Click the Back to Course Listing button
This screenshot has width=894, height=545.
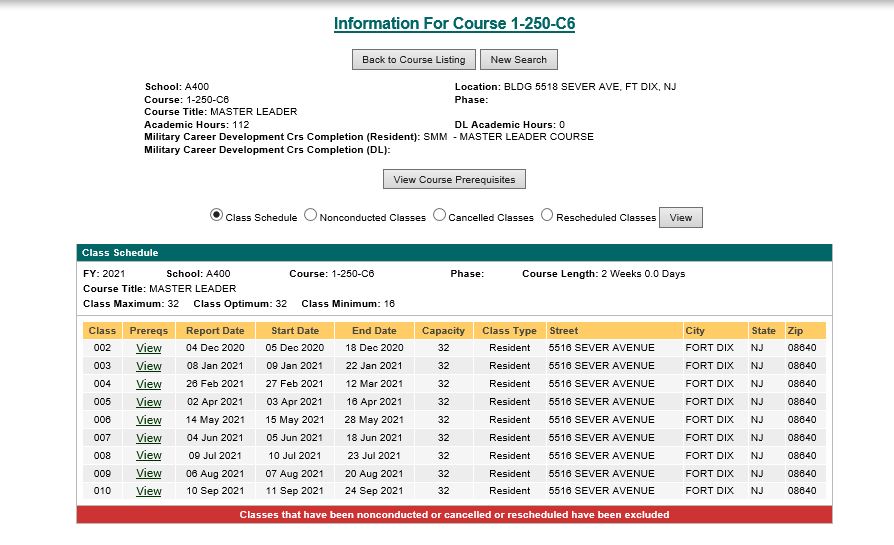(414, 60)
